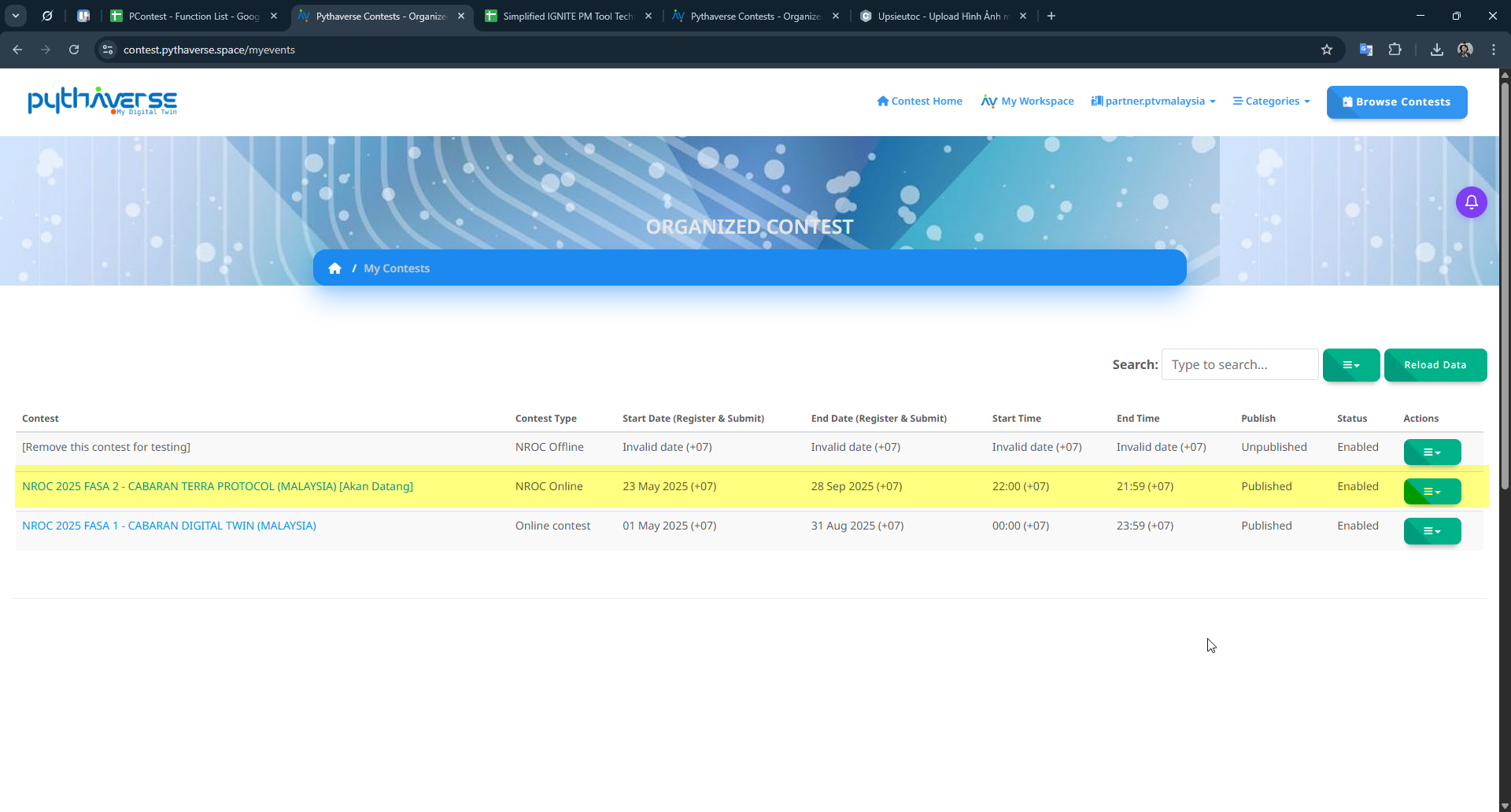Go back with browser back arrow
Image resolution: width=1511 pixels, height=812 pixels.
[x=17, y=50]
